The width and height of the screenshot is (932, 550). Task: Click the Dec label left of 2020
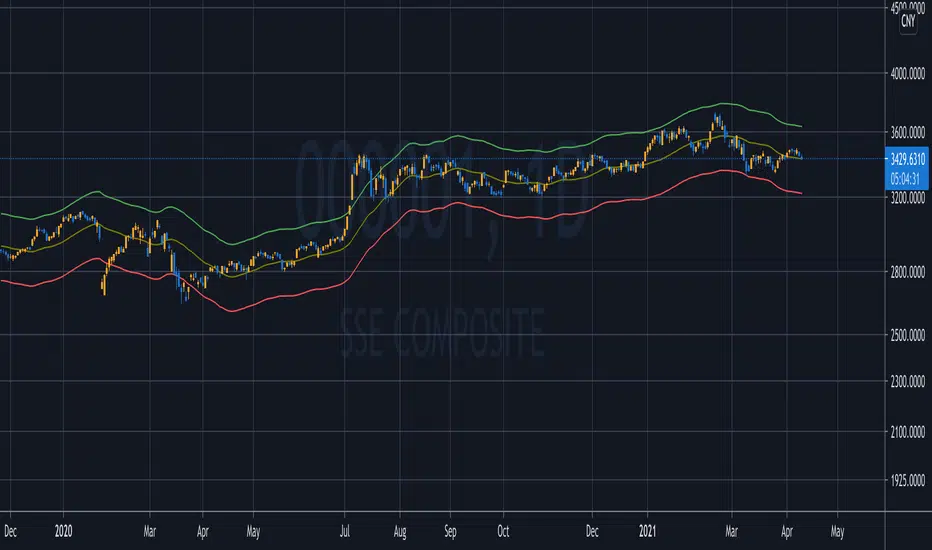click(10, 531)
